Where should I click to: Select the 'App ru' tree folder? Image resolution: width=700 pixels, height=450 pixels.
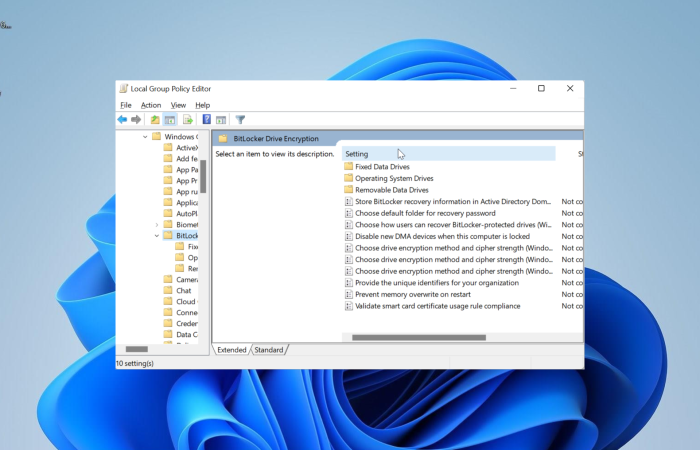coord(181,192)
